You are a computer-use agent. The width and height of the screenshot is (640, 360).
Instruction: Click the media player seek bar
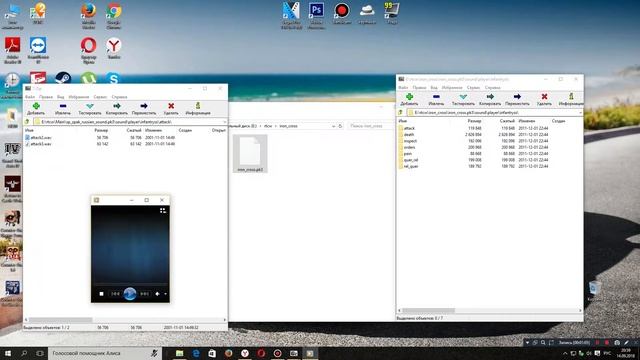click(130, 284)
